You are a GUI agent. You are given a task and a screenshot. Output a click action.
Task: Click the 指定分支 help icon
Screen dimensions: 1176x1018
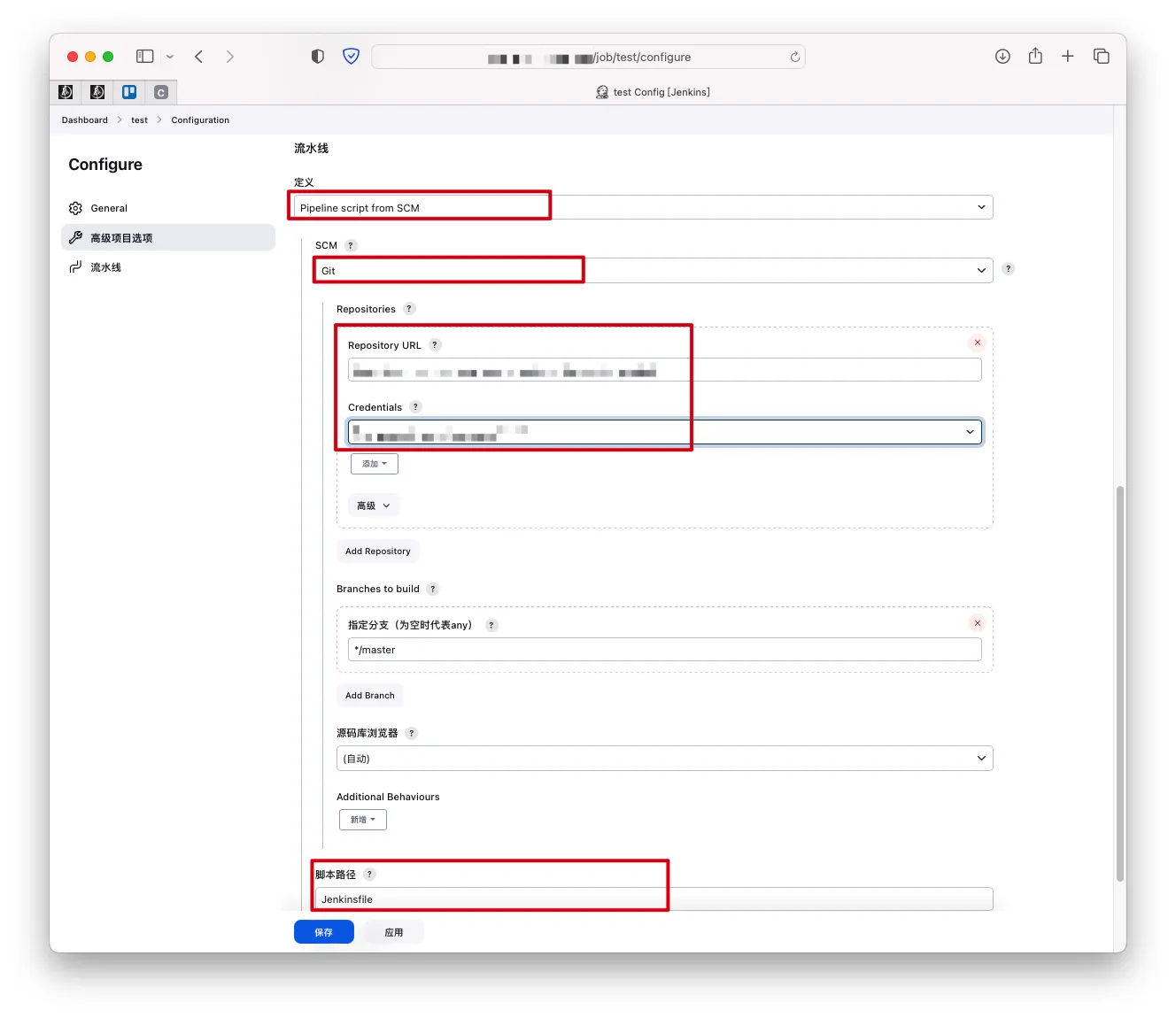[491, 625]
